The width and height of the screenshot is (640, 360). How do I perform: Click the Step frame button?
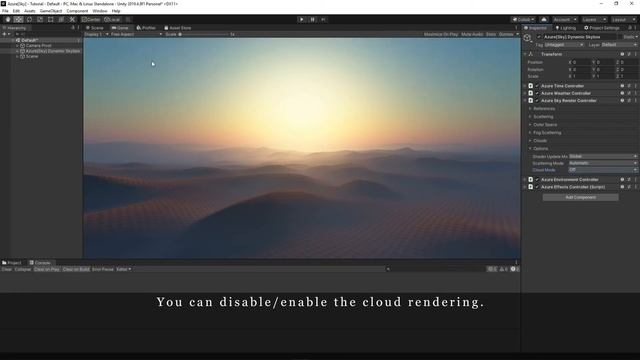323,20
